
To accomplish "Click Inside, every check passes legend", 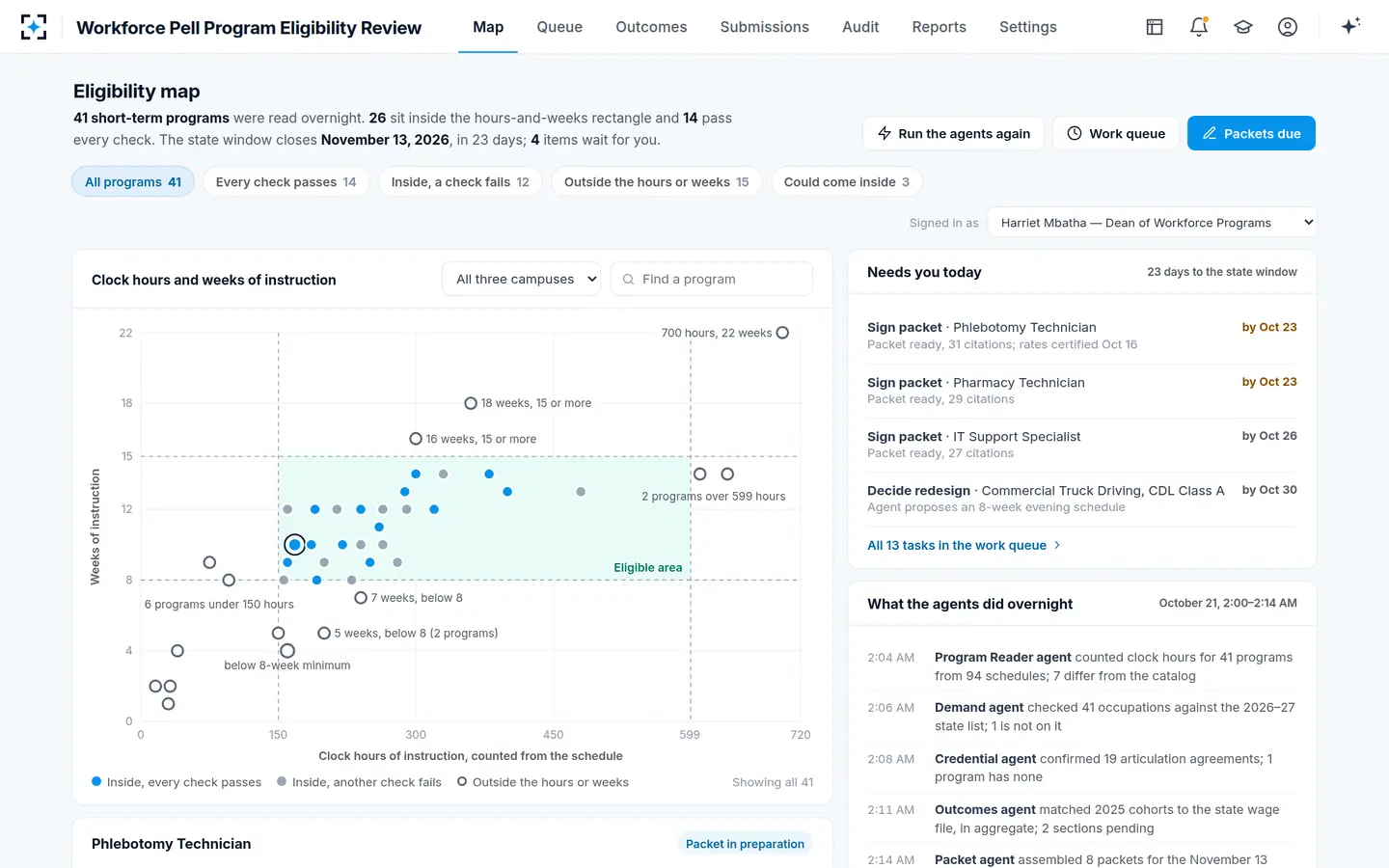I will point(177,782).
